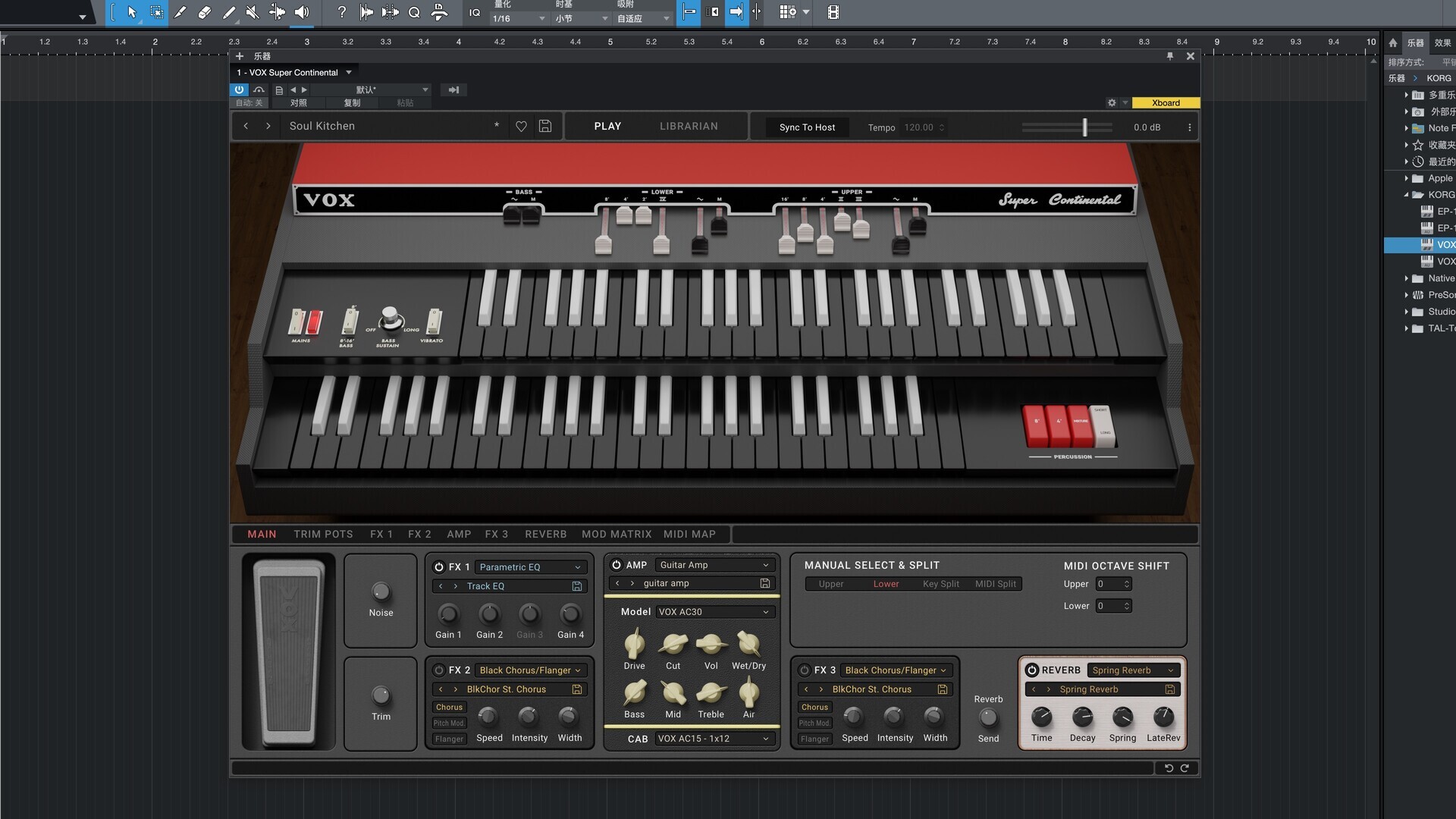Enable Sync To Host

click(x=807, y=127)
